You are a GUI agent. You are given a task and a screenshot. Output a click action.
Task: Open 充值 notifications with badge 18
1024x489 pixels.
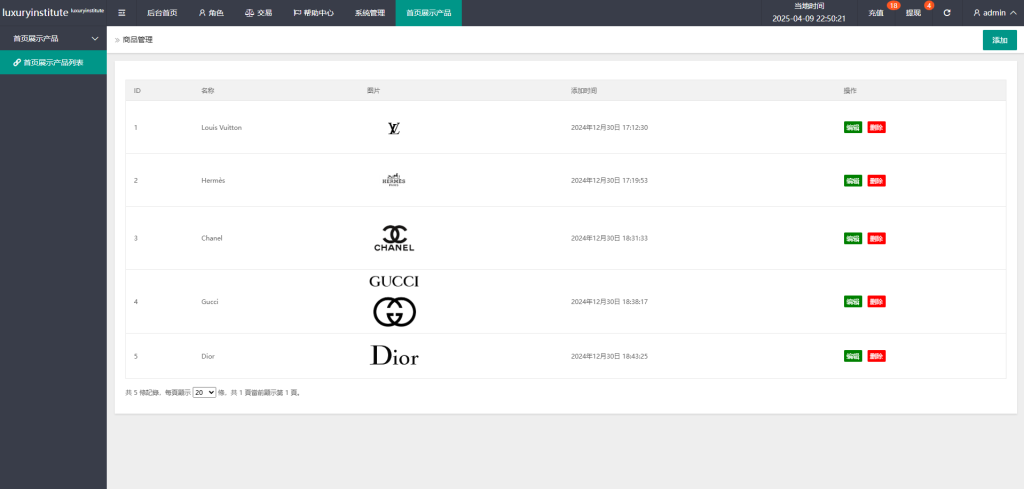point(876,12)
